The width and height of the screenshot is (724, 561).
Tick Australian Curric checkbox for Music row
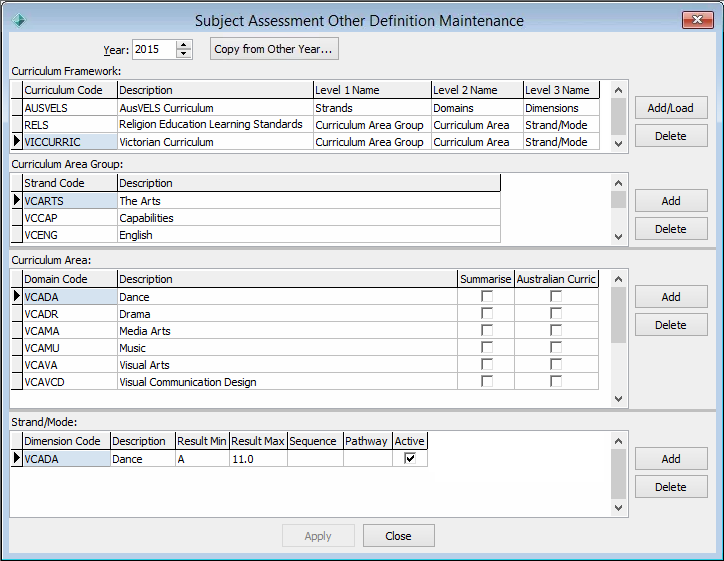coord(556,348)
